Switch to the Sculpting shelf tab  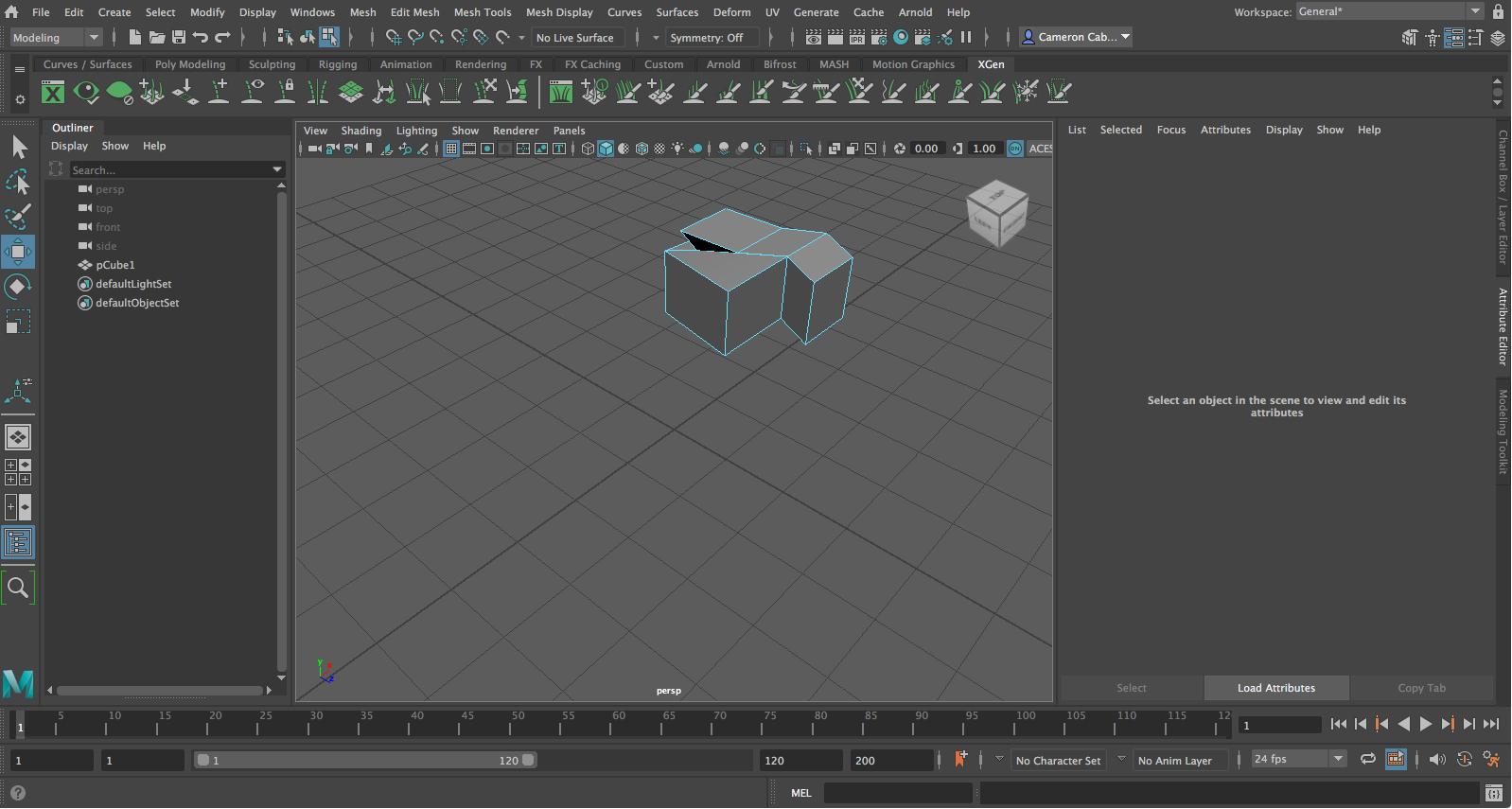point(272,64)
